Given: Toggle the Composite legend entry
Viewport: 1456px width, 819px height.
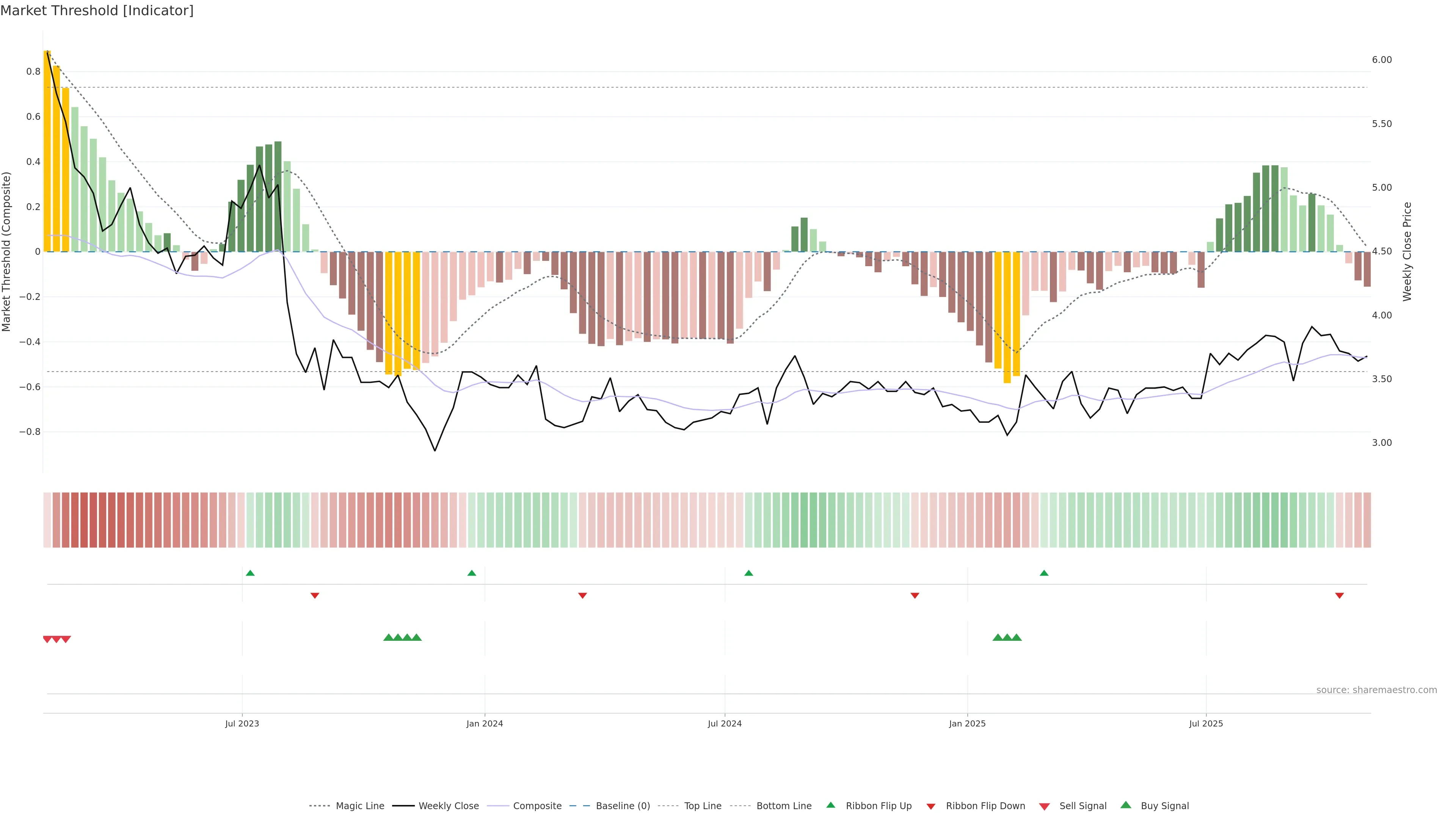Looking at the screenshot, I should coord(537,806).
